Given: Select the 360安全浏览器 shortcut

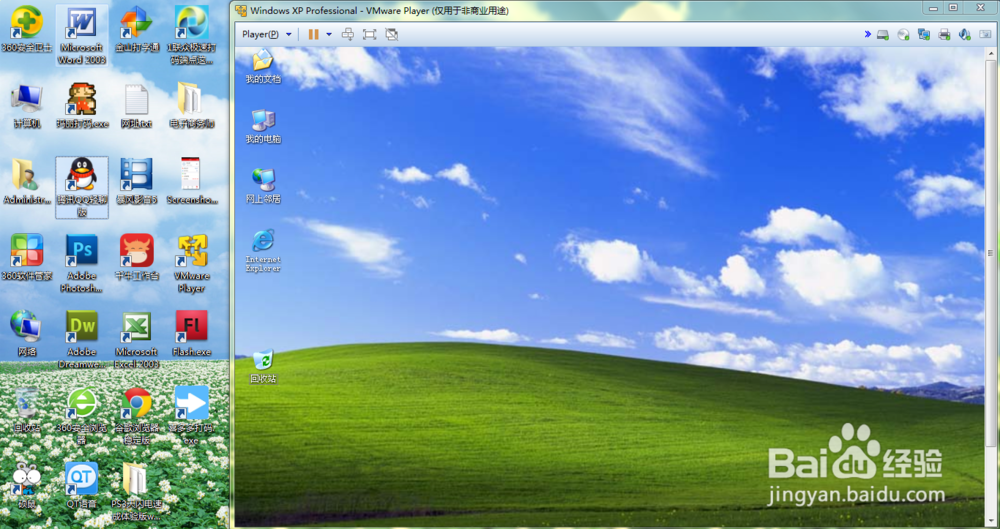Looking at the screenshot, I should 82,415.
